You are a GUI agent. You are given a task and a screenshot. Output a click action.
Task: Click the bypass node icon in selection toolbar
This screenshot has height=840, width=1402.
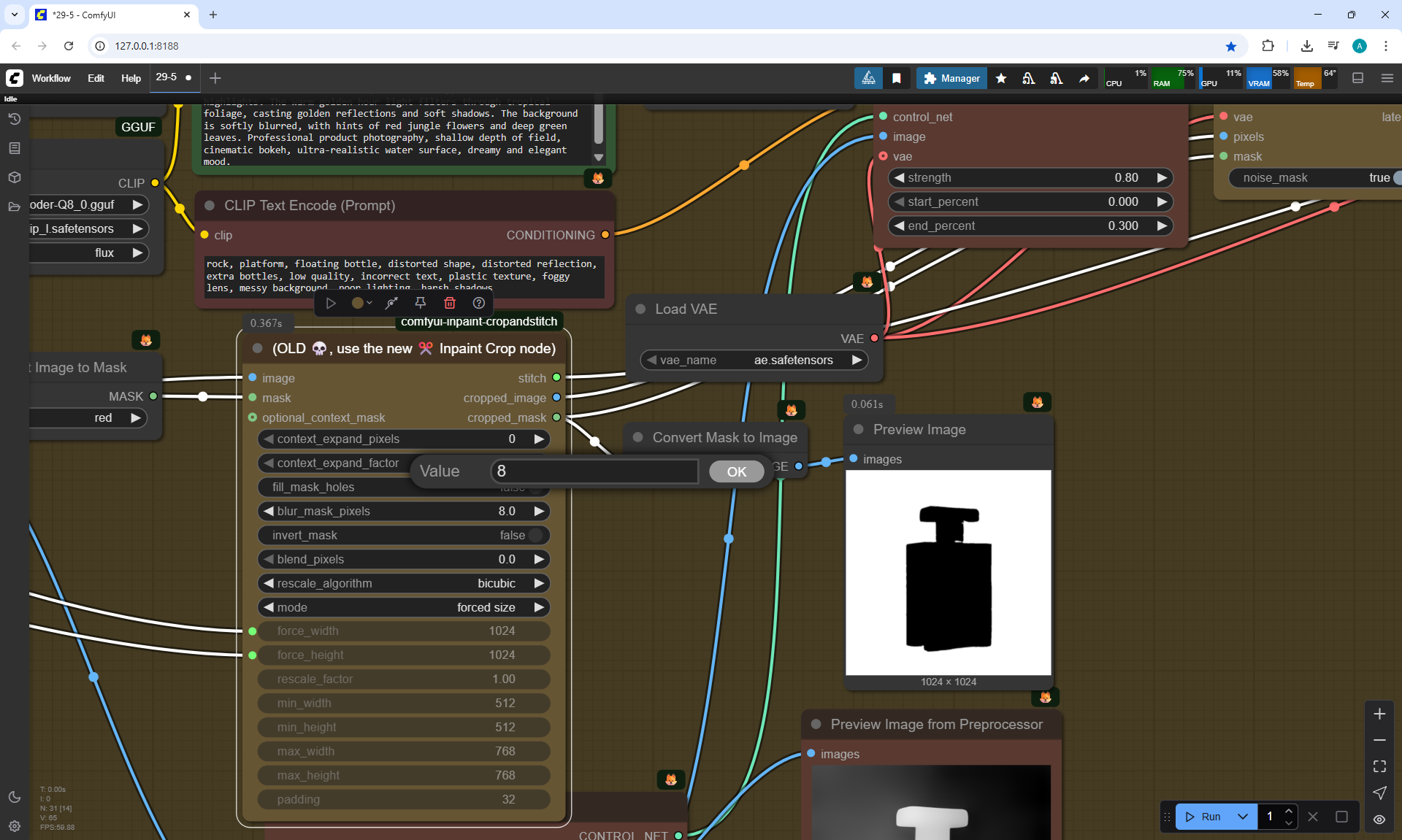click(x=391, y=303)
